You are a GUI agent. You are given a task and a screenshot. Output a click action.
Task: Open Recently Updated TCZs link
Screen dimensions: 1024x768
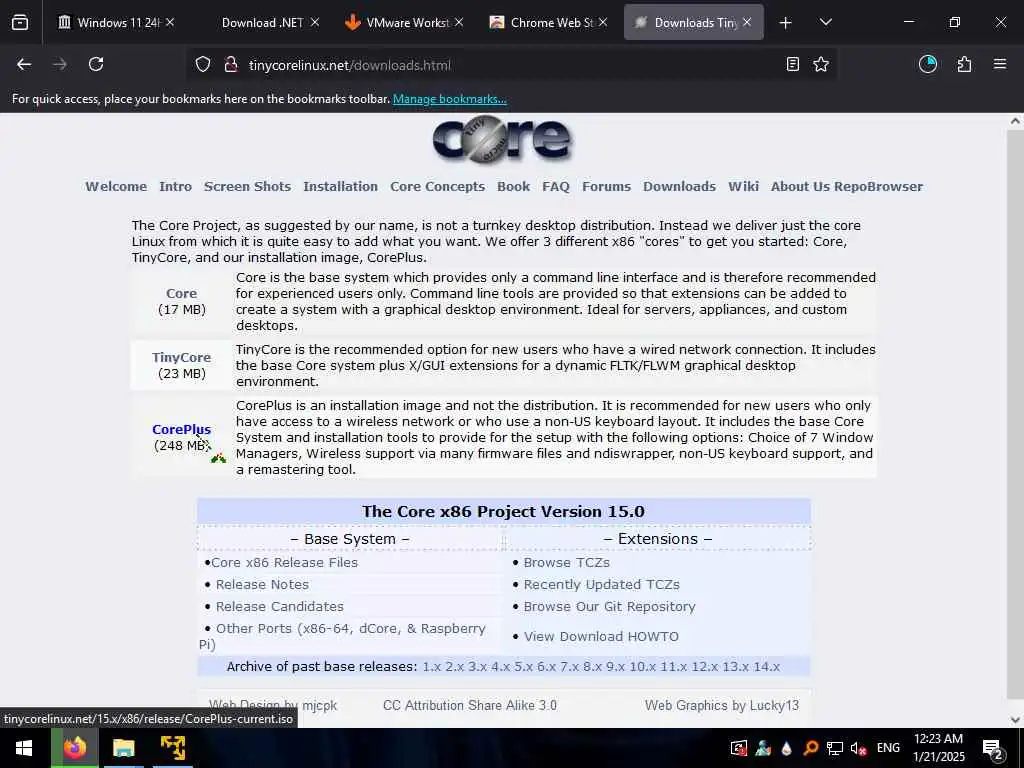[x=601, y=584]
